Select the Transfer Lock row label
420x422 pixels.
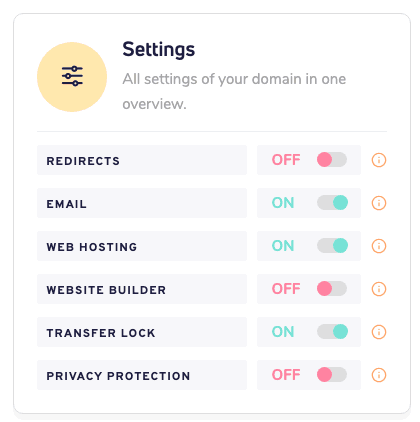[142, 332]
